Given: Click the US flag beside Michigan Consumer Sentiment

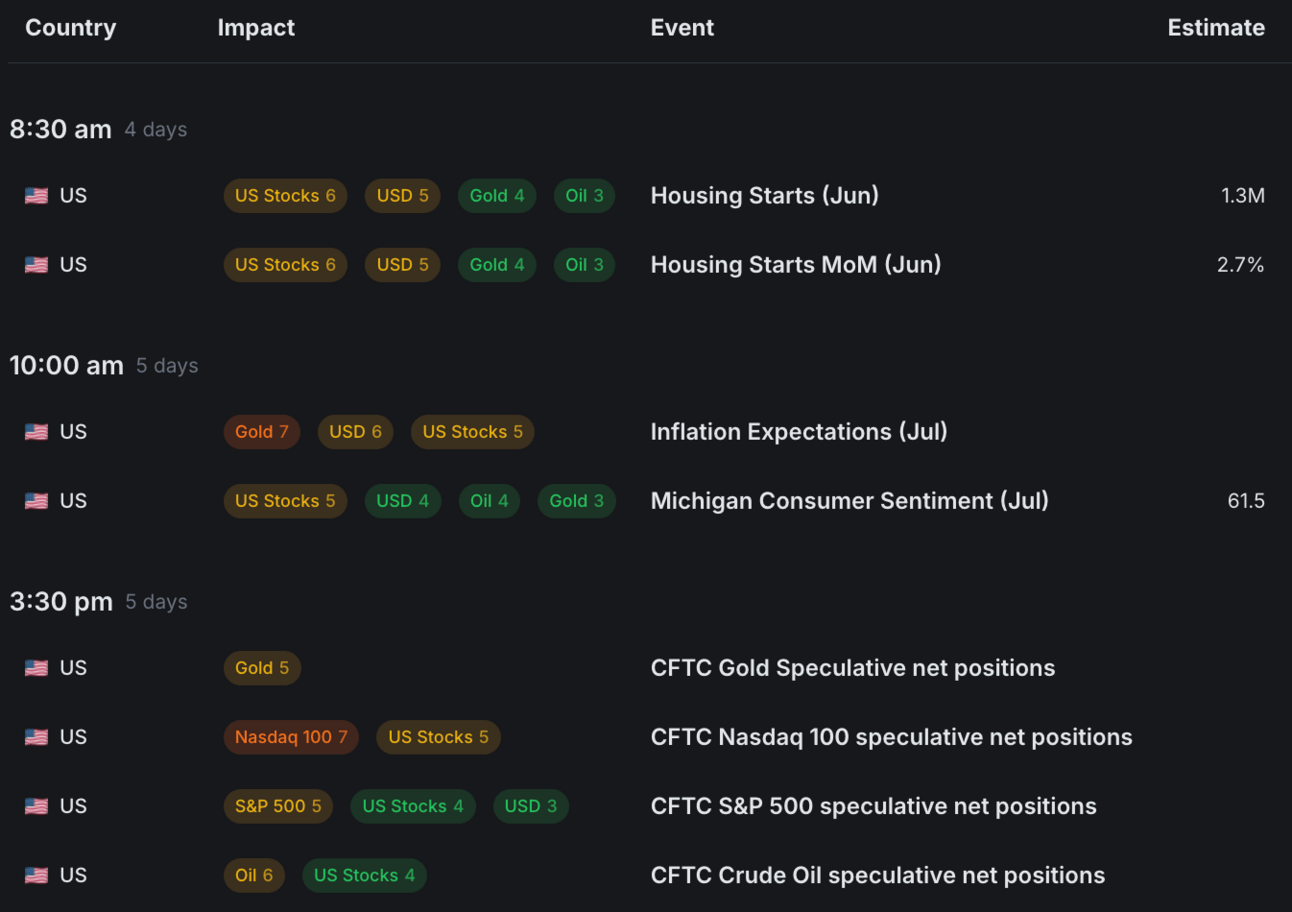Looking at the screenshot, I should pos(36,501).
